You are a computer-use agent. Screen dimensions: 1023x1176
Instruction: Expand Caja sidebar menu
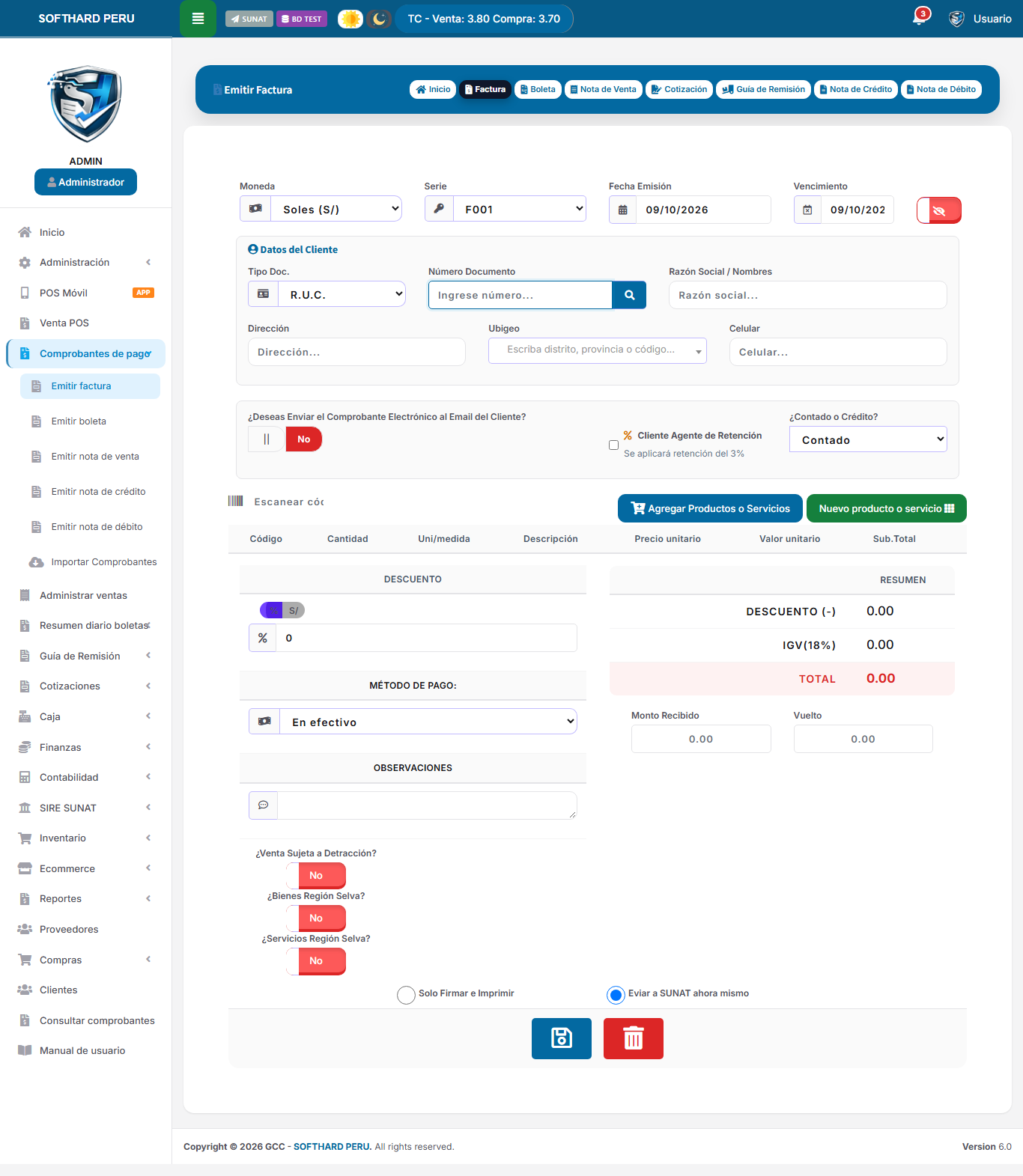pyautogui.click(x=86, y=716)
